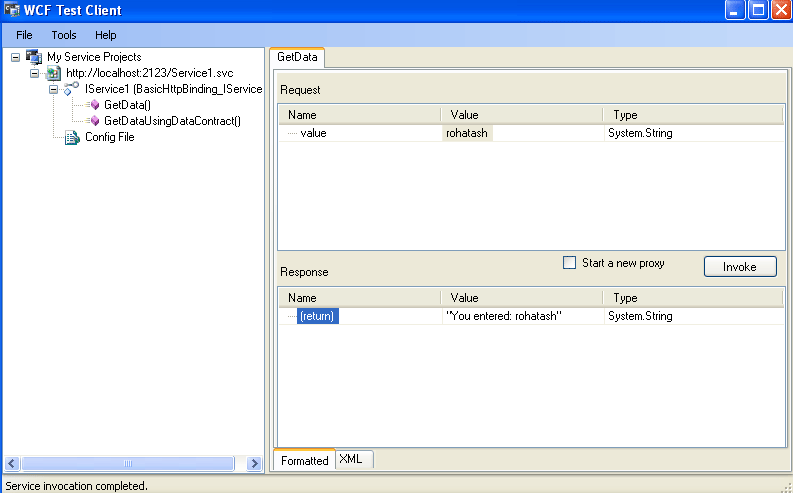Open the File menu
The height and width of the screenshot is (493, 793).
pyautogui.click(x=24, y=35)
